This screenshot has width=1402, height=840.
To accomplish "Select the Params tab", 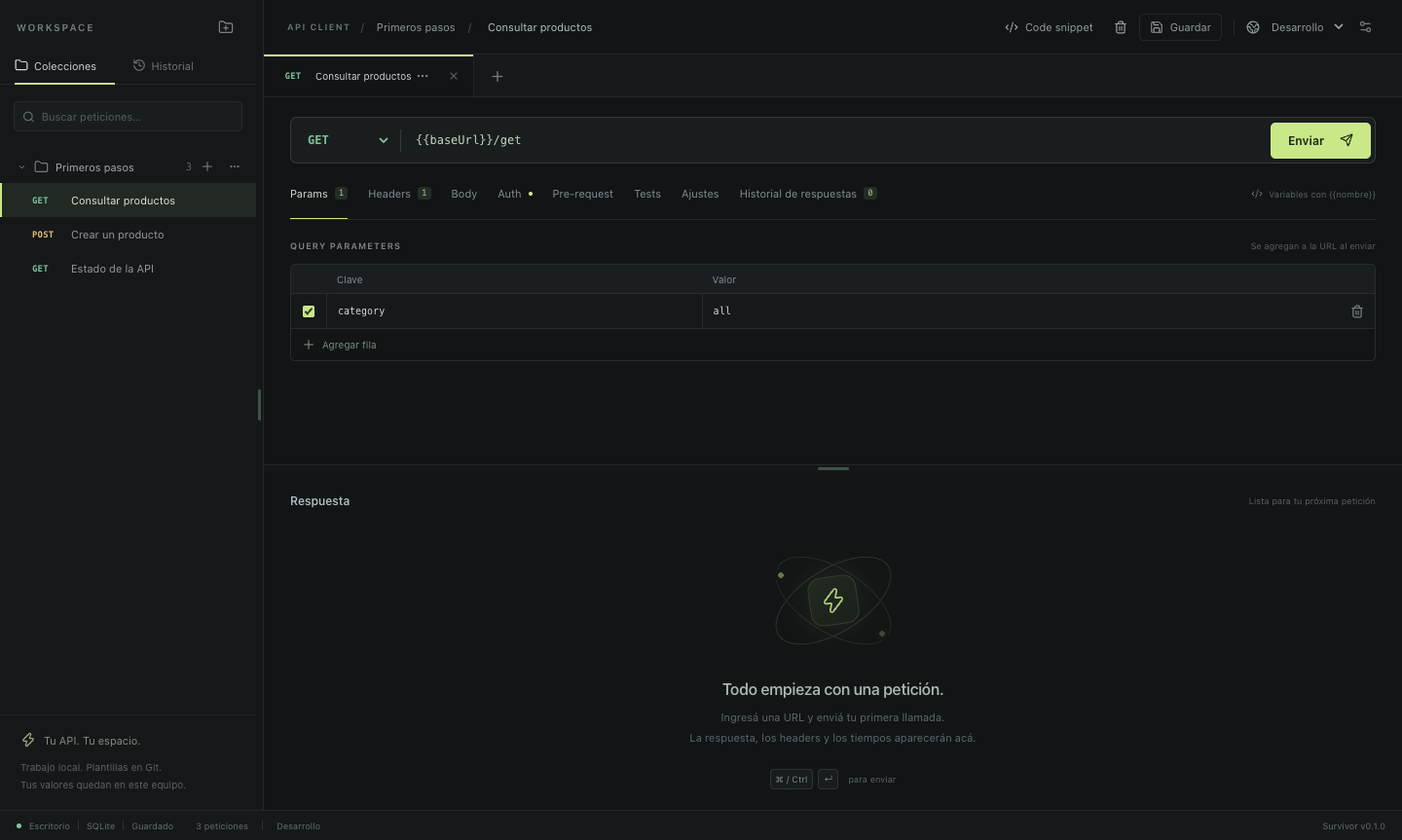I will point(318,194).
